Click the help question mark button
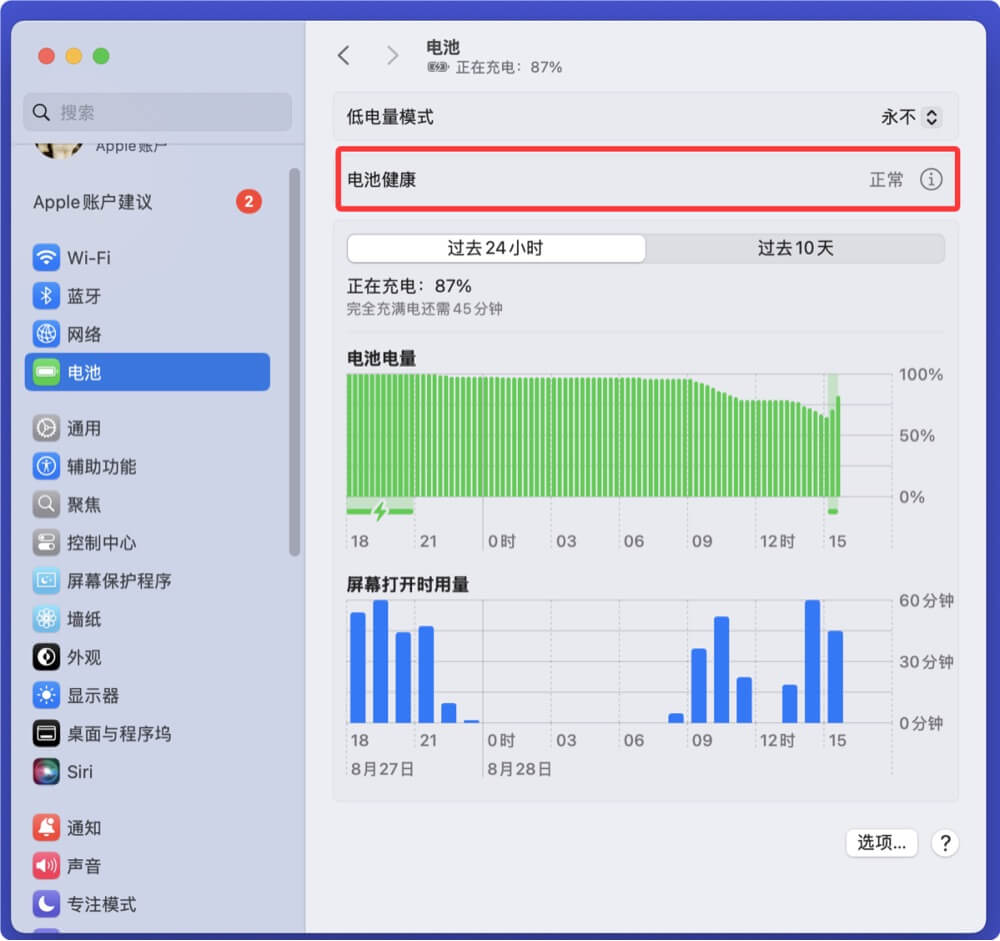The height and width of the screenshot is (941, 1000). pos(944,843)
